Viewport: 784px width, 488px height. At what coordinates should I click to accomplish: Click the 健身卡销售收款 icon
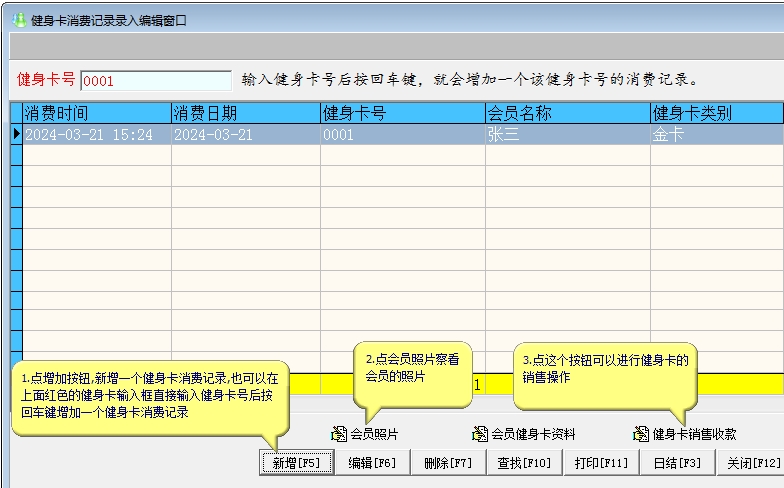[x=641, y=434]
